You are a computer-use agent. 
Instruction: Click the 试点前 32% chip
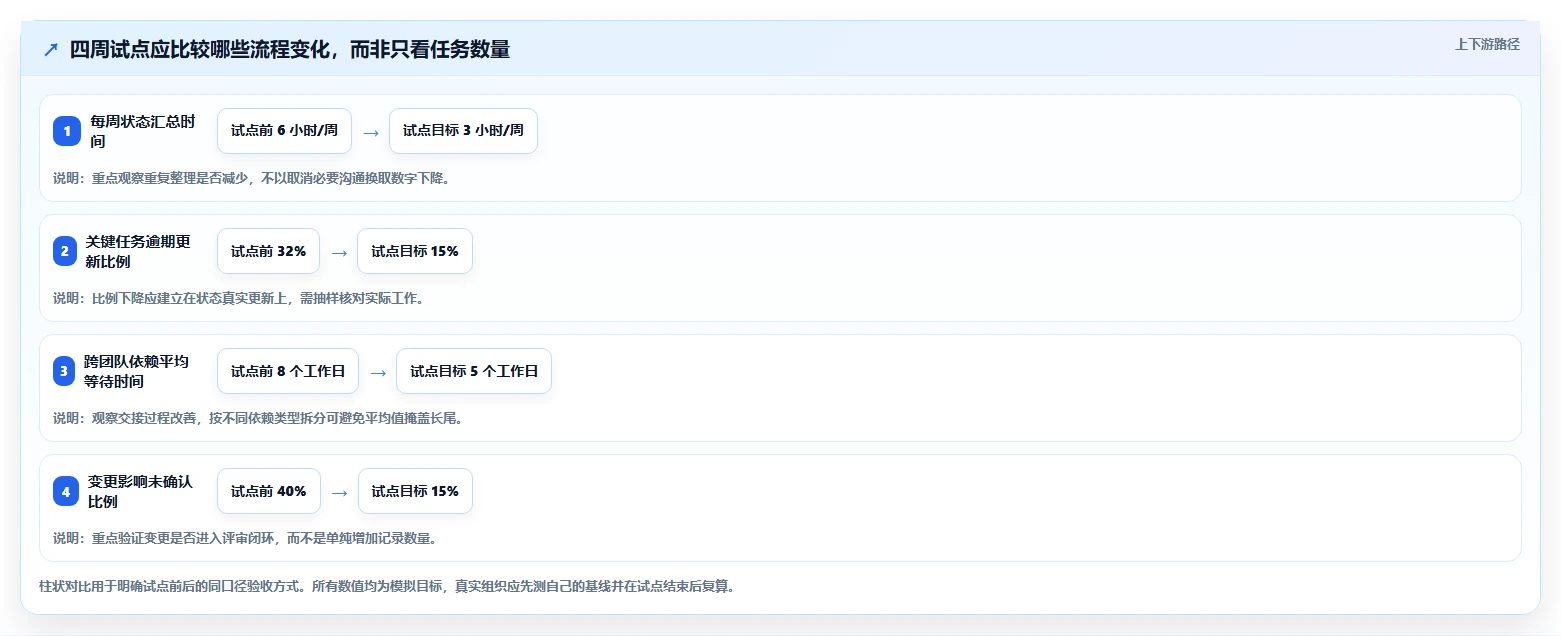tap(268, 251)
